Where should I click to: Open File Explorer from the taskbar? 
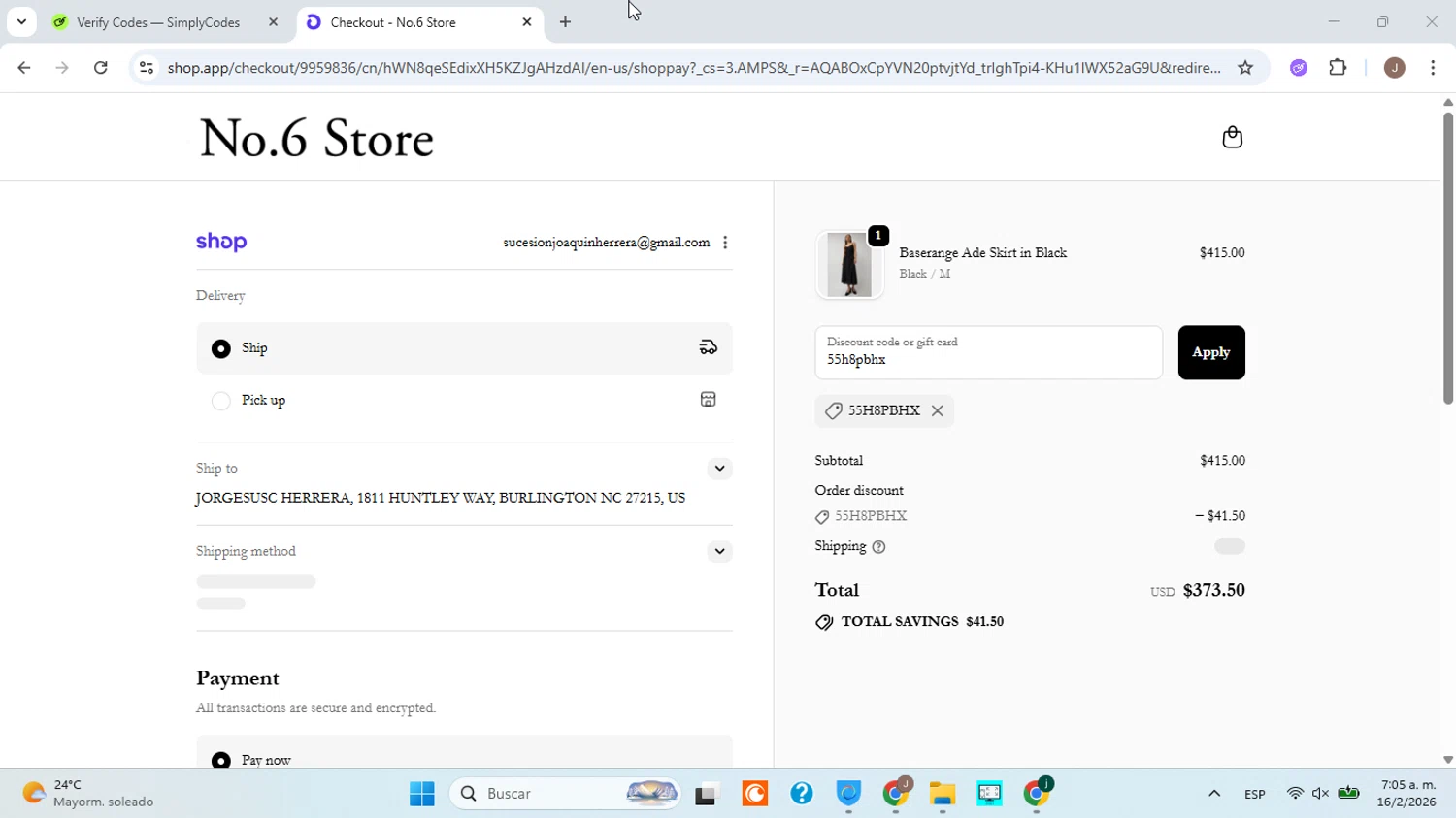point(943,794)
